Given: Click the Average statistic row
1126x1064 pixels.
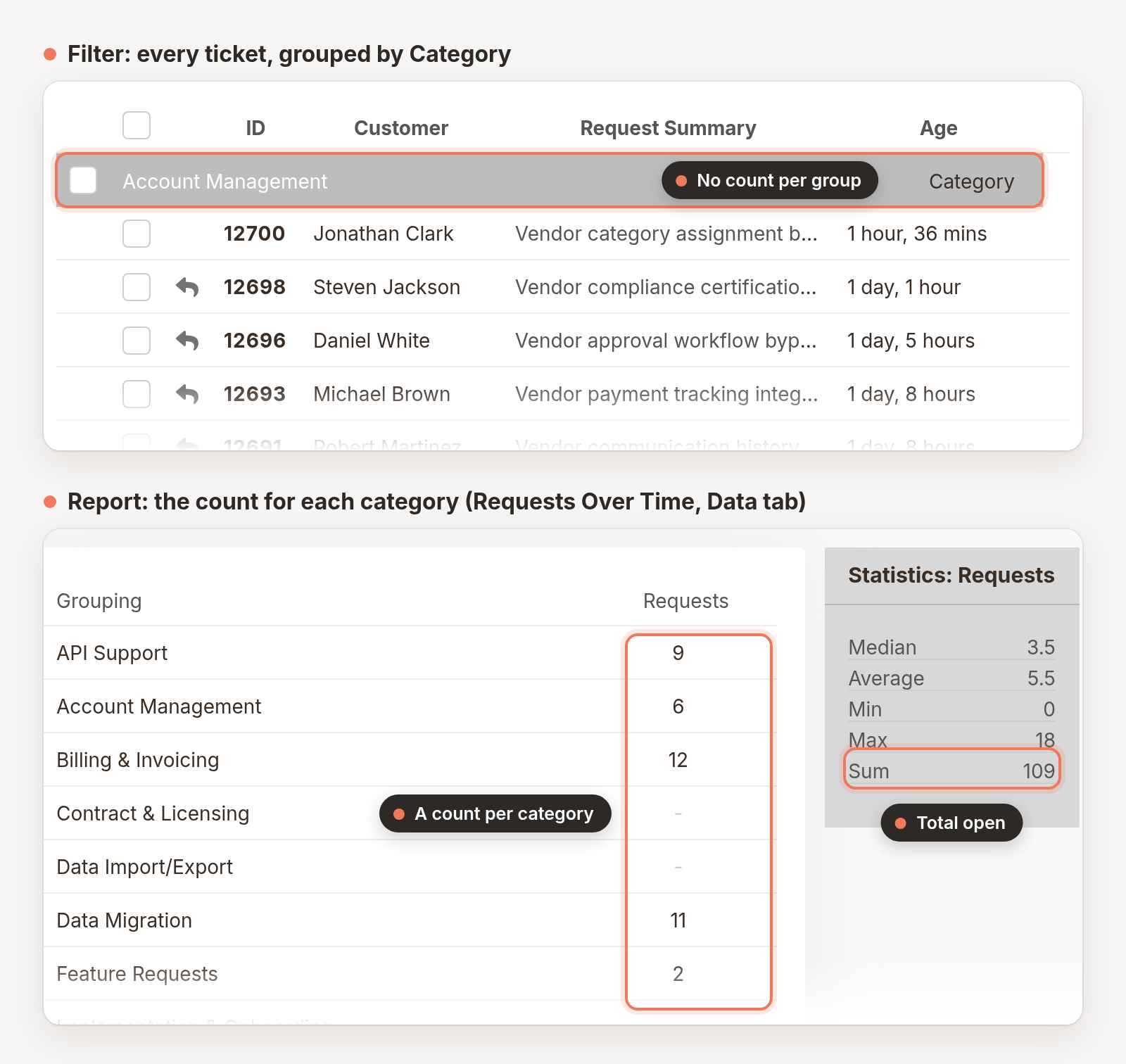Looking at the screenshot, I should [x=951, y=678].
